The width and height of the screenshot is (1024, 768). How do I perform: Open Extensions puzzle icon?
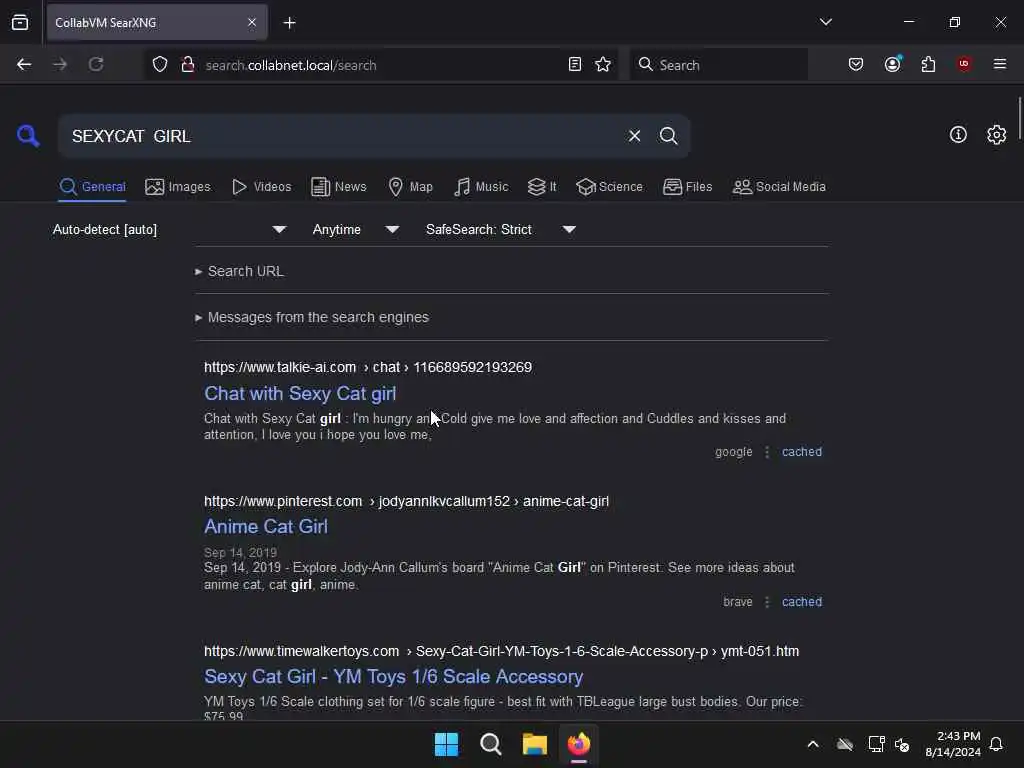pyautogui.click(x=928, y=64)
